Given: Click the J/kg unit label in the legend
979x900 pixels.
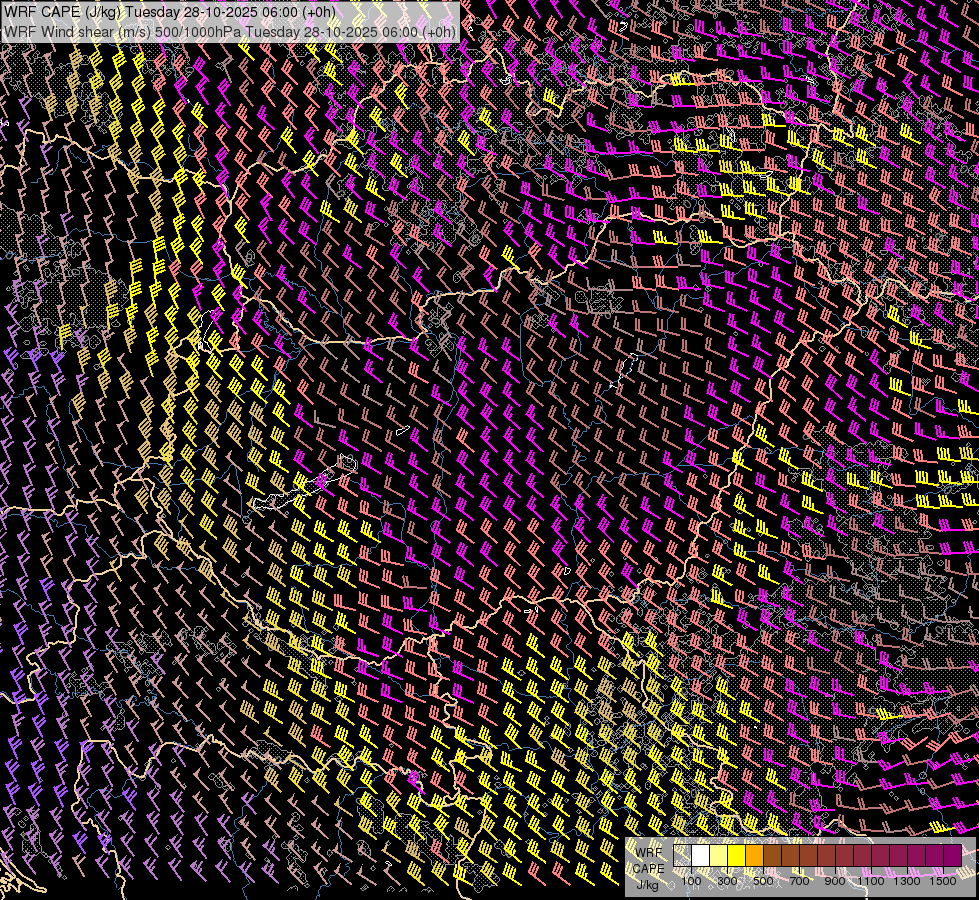Looking at the screenshot, I should (647, 885).
